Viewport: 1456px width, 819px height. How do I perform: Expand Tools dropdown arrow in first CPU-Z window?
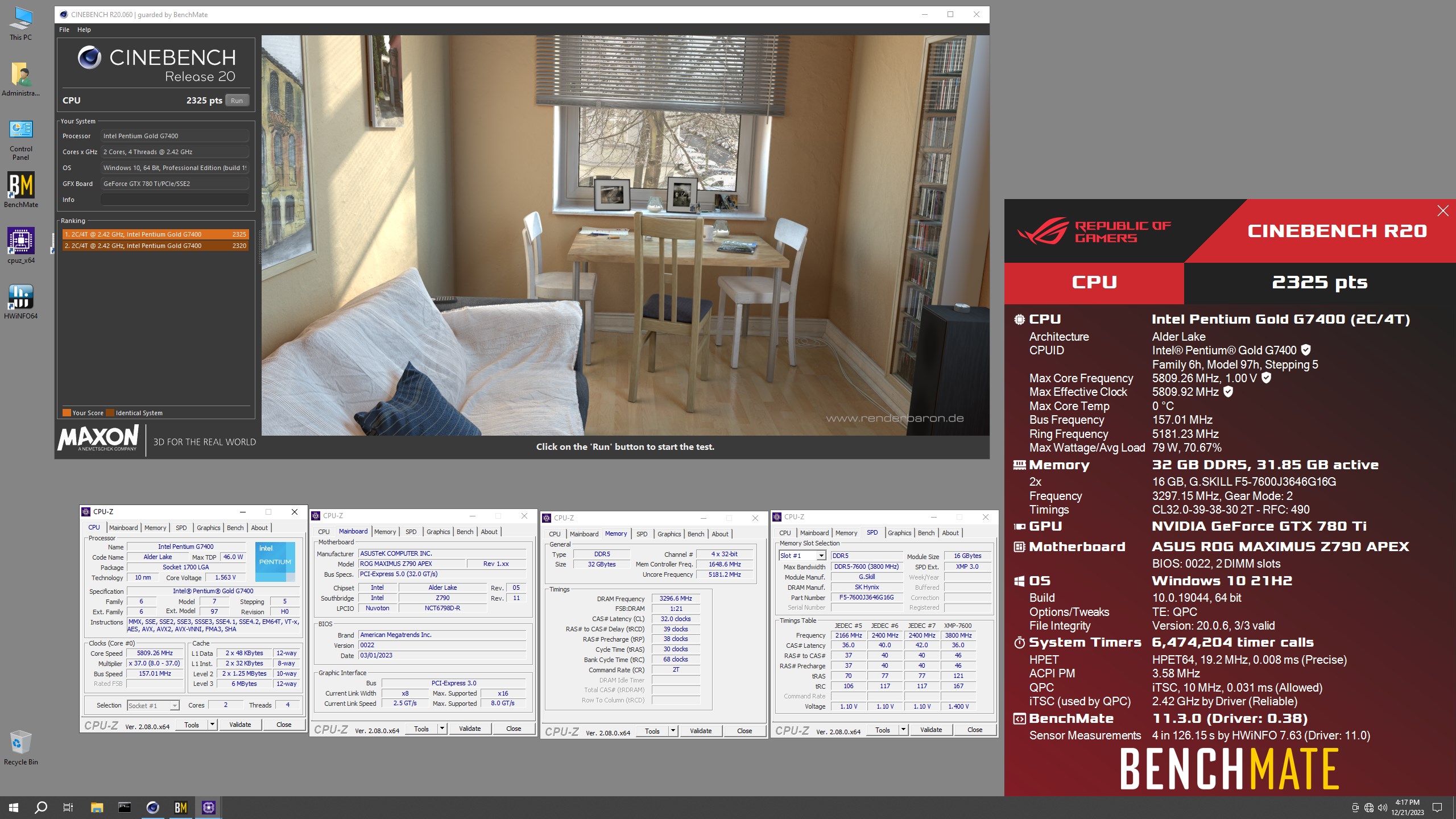[x=213, y=725]
